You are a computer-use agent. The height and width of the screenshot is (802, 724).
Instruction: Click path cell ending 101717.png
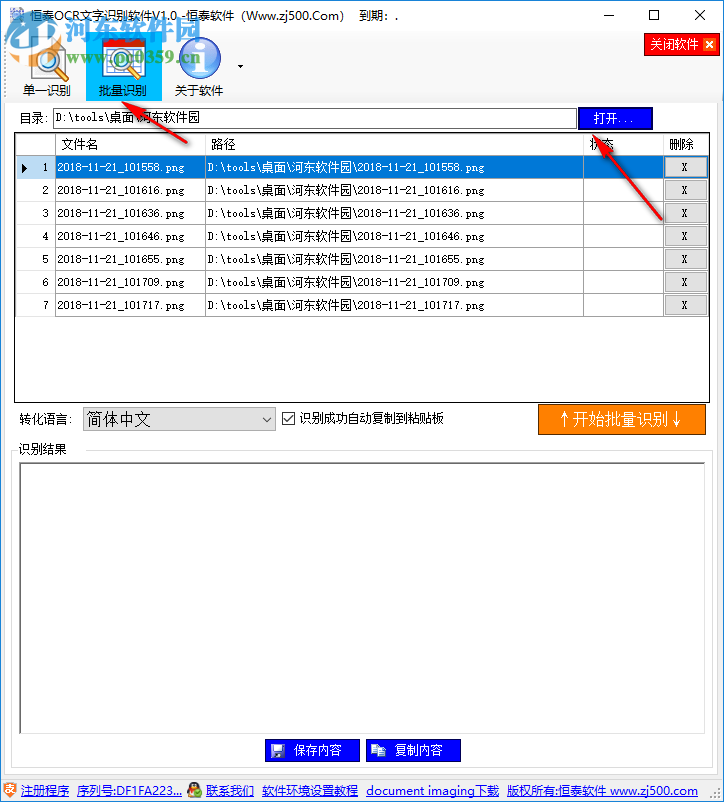coord(394,305)
